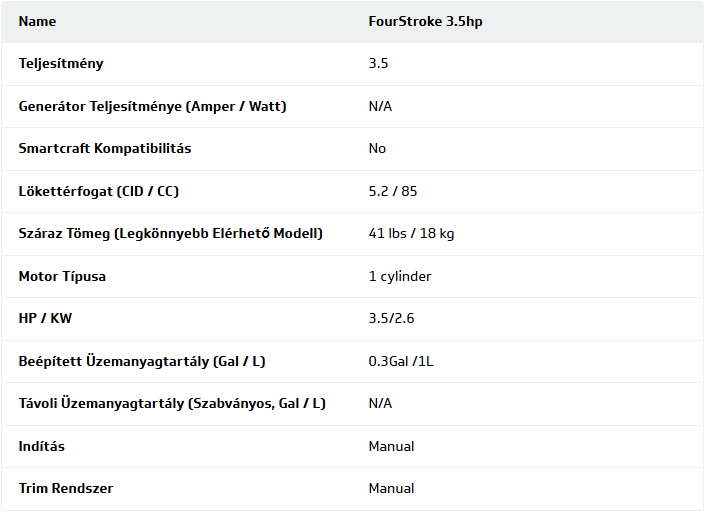Viewport: 708px width, 514px height.
Task: Click the "Motor Típusa" label
Action: click(x=62, y=276)
